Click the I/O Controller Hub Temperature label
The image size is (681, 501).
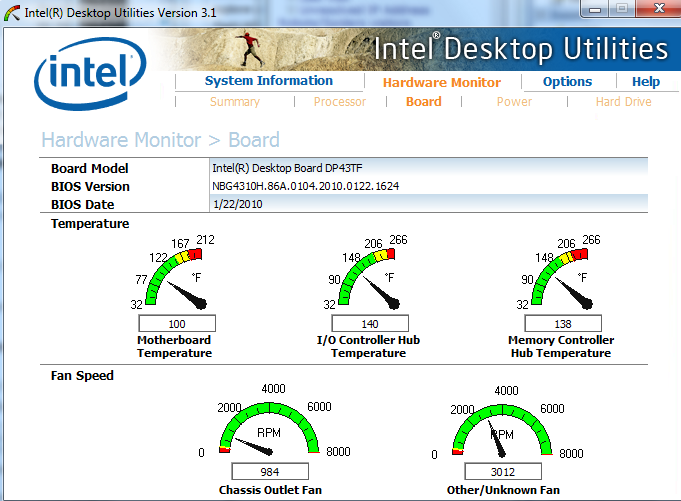(x=368, y=346)
